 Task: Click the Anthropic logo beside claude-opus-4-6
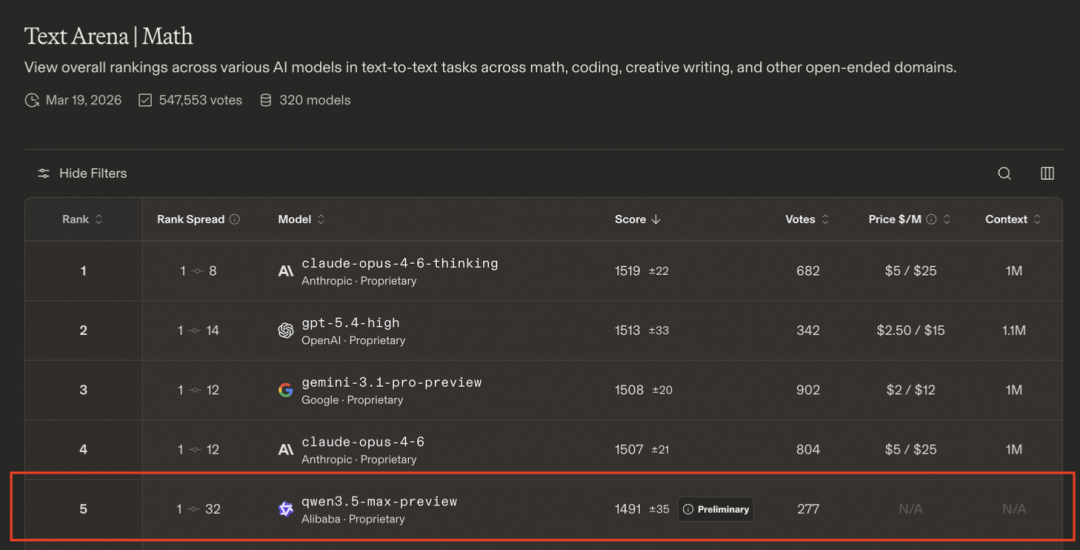pos(286,450)
